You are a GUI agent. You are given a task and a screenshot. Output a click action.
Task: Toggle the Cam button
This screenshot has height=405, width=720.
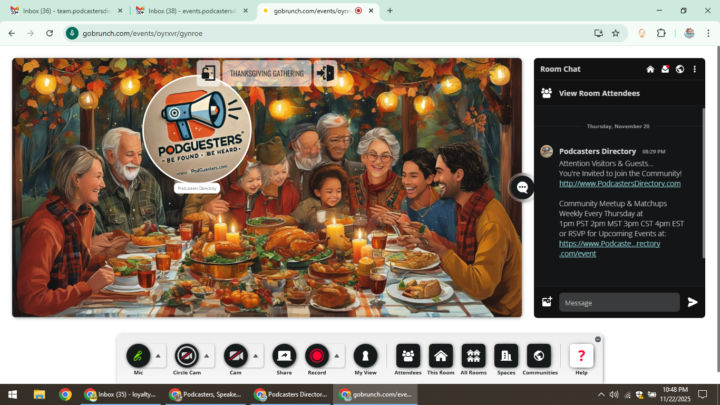tap(236, 355)
